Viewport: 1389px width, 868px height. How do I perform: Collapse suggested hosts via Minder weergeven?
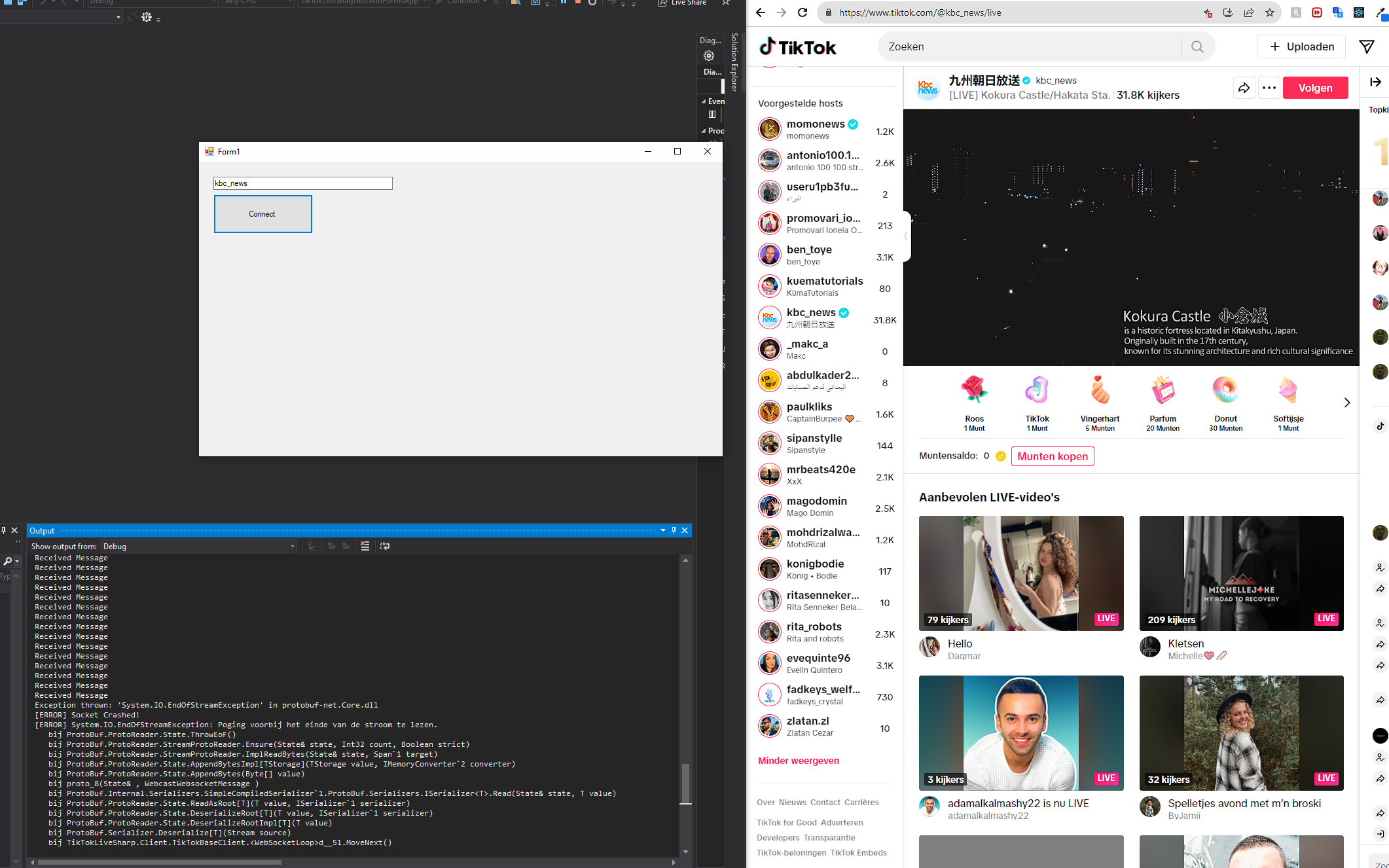click(x=798, y=761)
